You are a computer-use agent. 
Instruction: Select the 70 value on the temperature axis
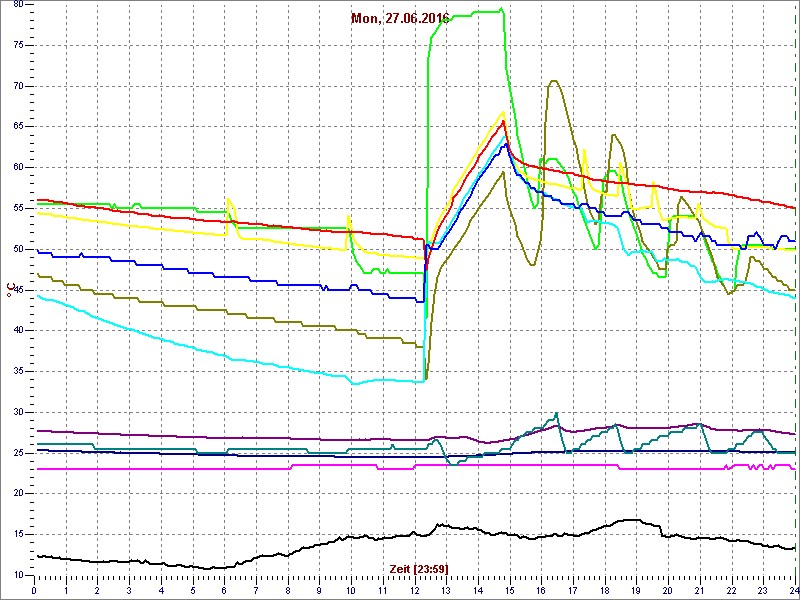point(17,86)
